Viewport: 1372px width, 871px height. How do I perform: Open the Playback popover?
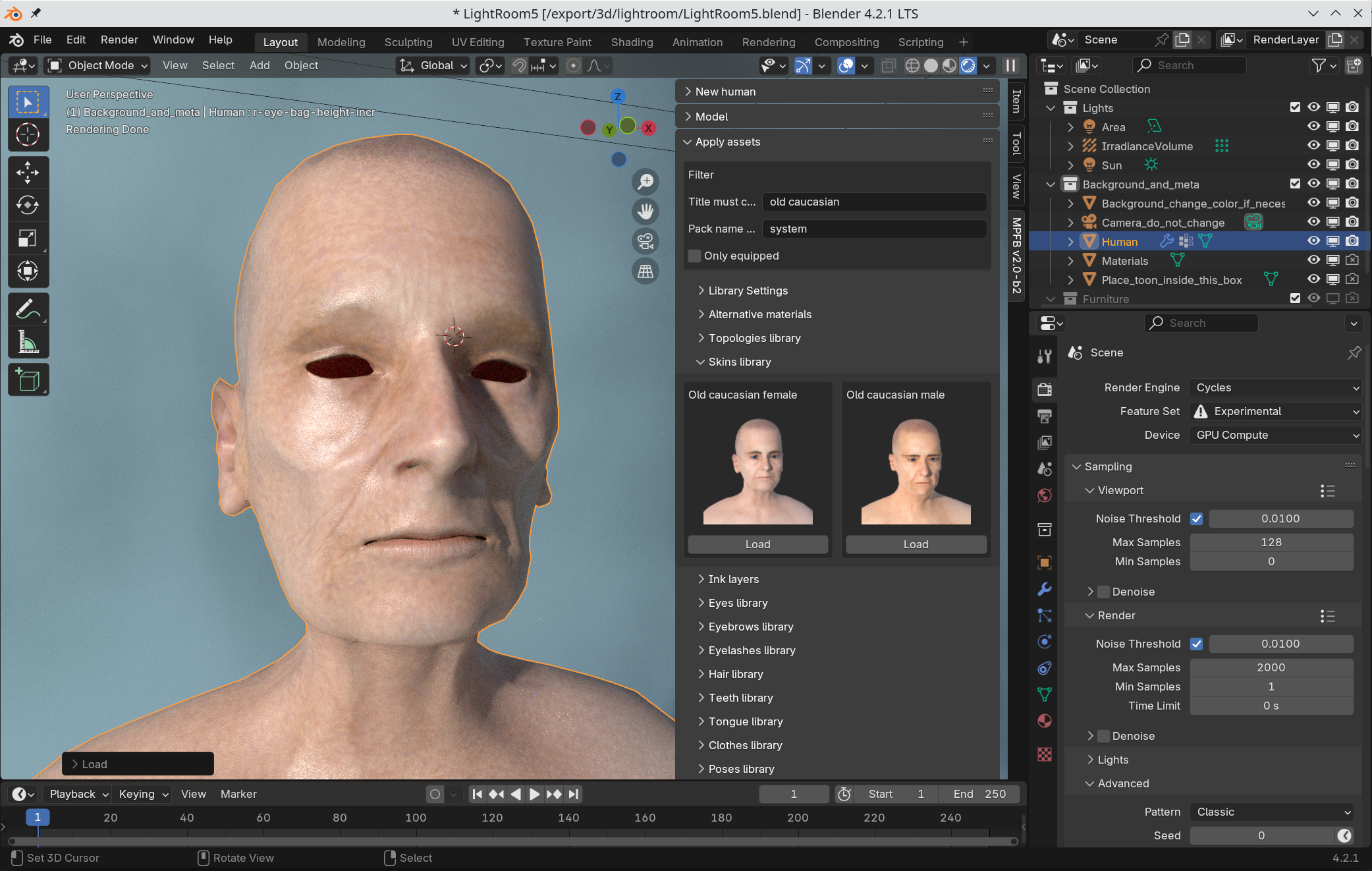(78, 794)
